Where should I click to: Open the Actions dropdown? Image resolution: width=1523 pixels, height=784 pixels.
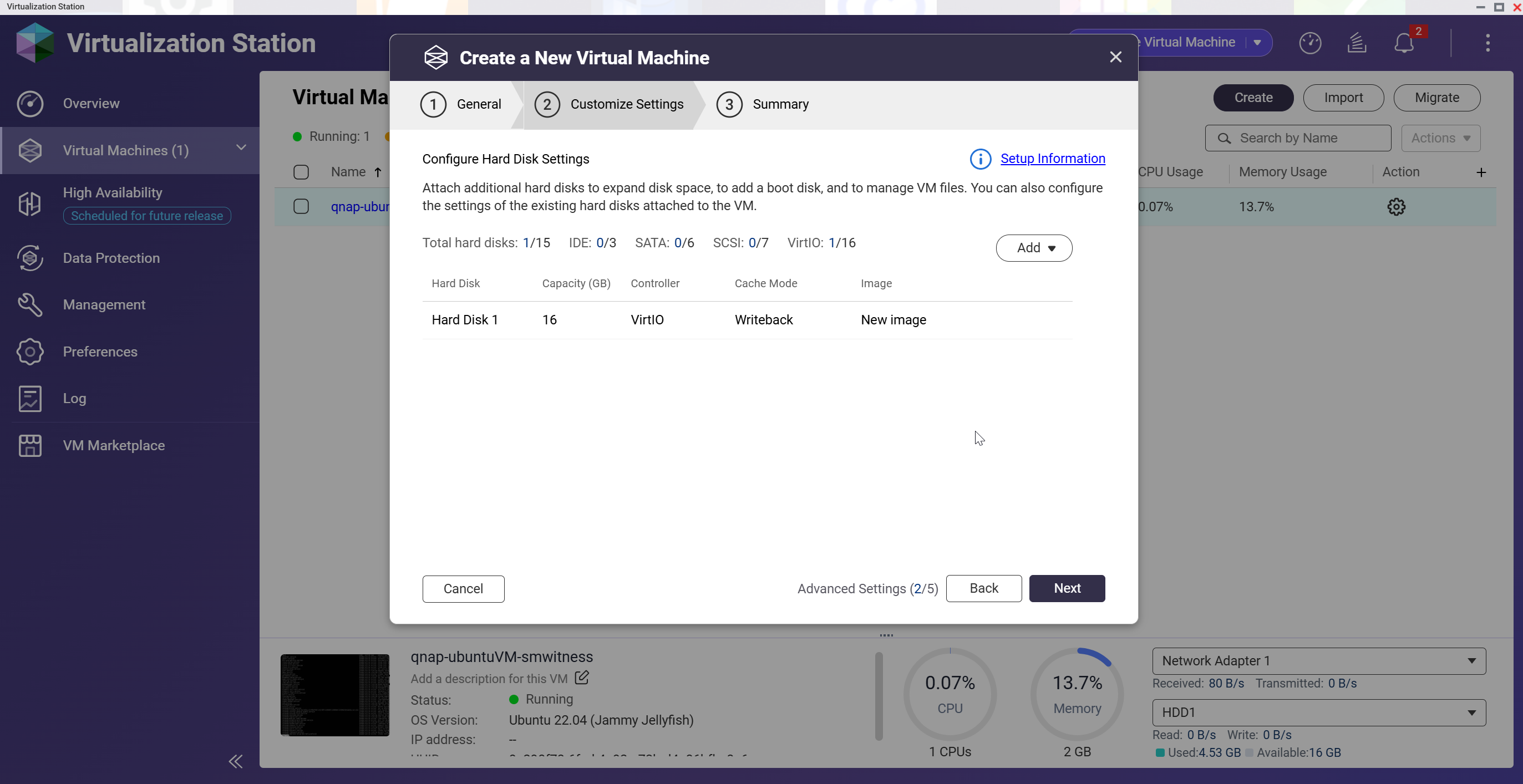(1440, 138)
